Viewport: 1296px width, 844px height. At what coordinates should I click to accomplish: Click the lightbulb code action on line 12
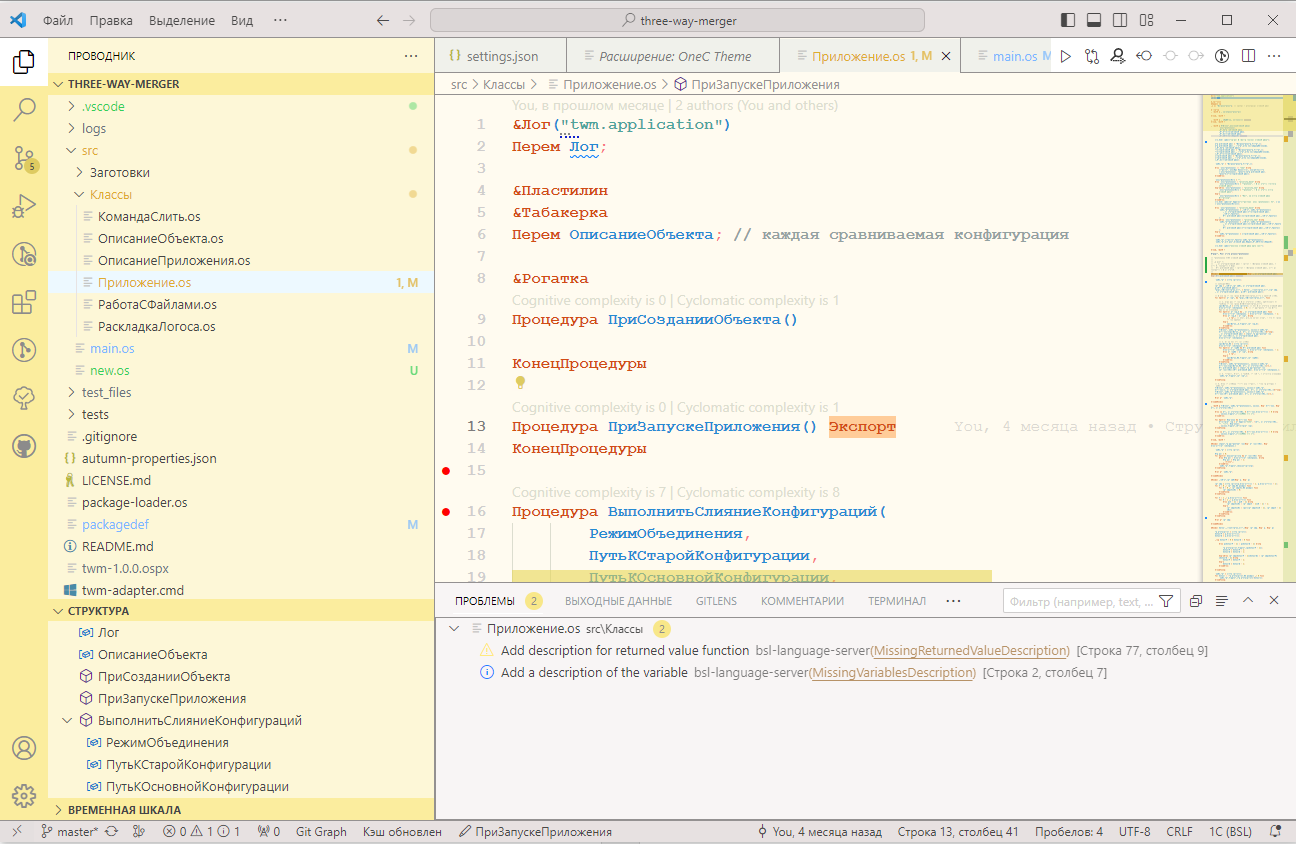[x=520, y=382]
